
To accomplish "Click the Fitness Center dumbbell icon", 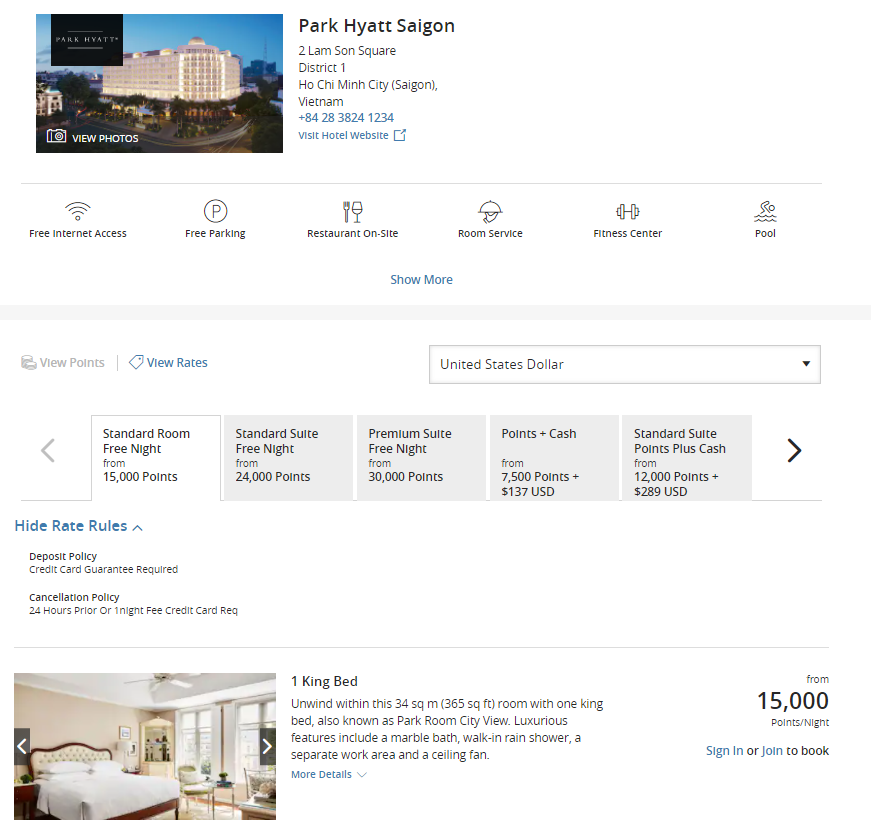I will point(628,212).
